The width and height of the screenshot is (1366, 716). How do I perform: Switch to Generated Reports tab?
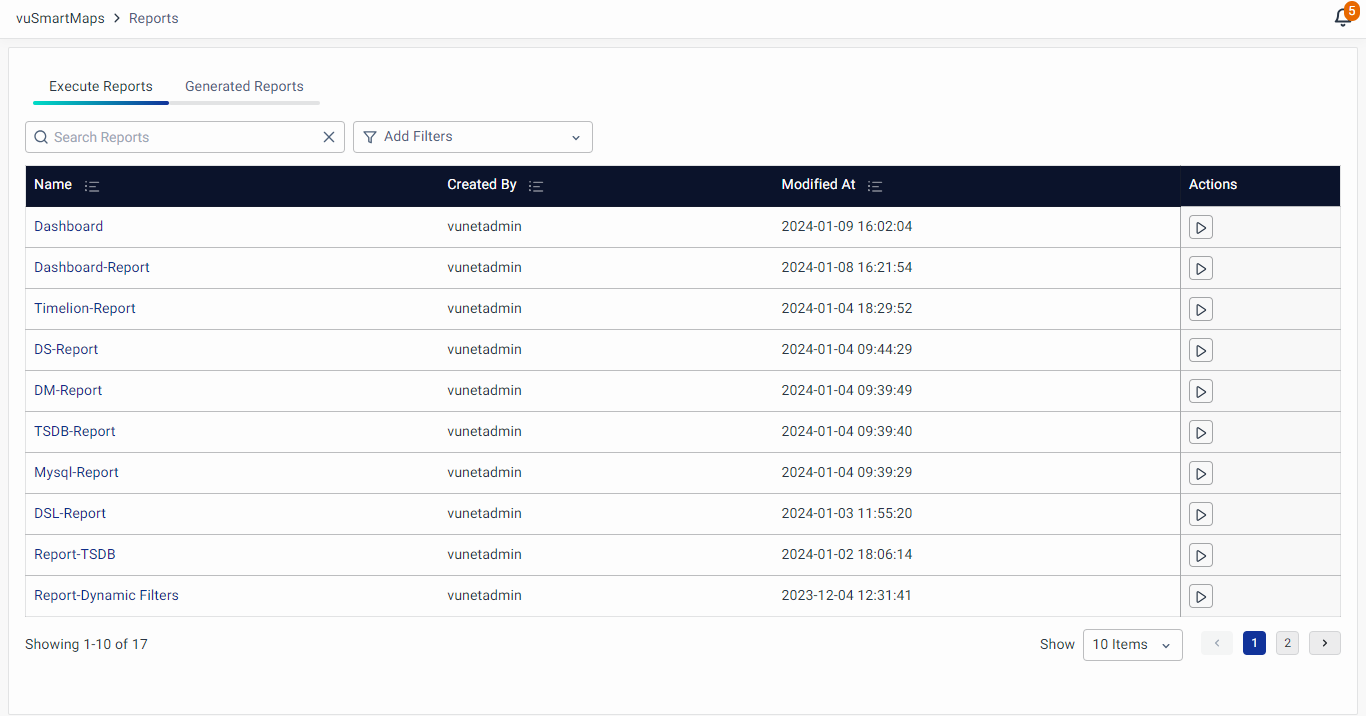coord(244,86)
